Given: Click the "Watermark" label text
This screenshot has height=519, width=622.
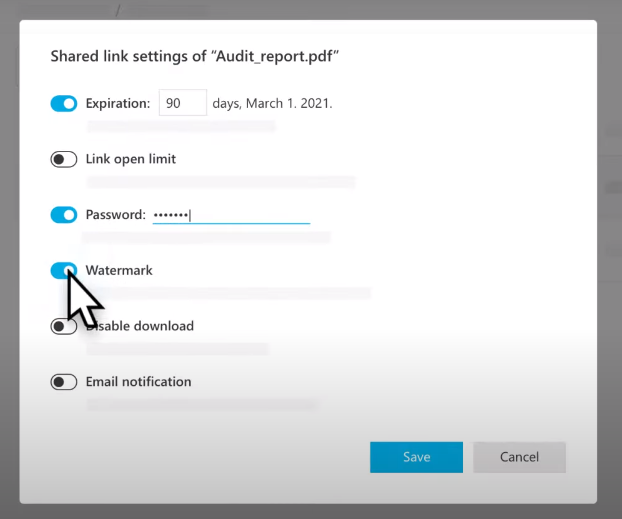Looking at the screenshot, I should [x=119, y=270].
